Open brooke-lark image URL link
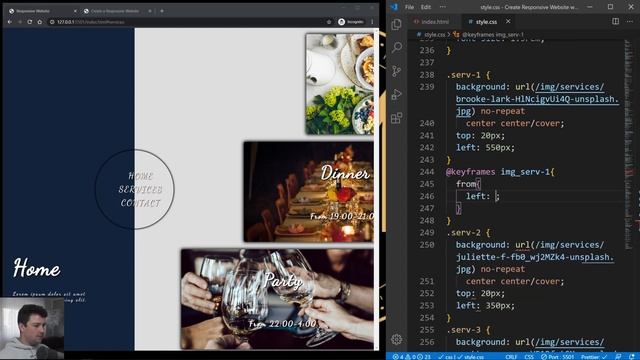Viewport: 640px width, 360px height. coord(537,99)
